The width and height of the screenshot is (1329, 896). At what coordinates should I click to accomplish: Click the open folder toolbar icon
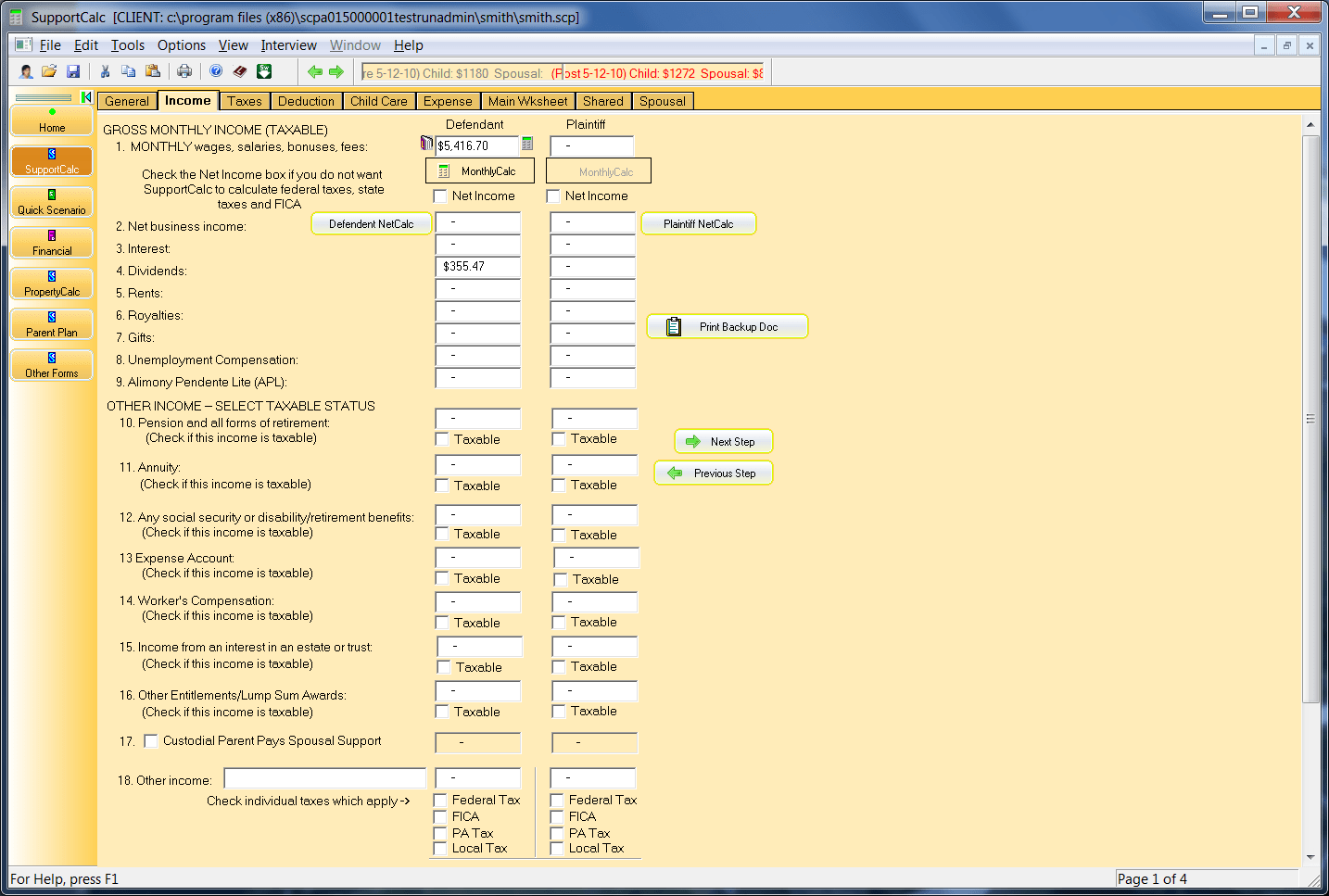pyautogui.click(x=49, y=71)
